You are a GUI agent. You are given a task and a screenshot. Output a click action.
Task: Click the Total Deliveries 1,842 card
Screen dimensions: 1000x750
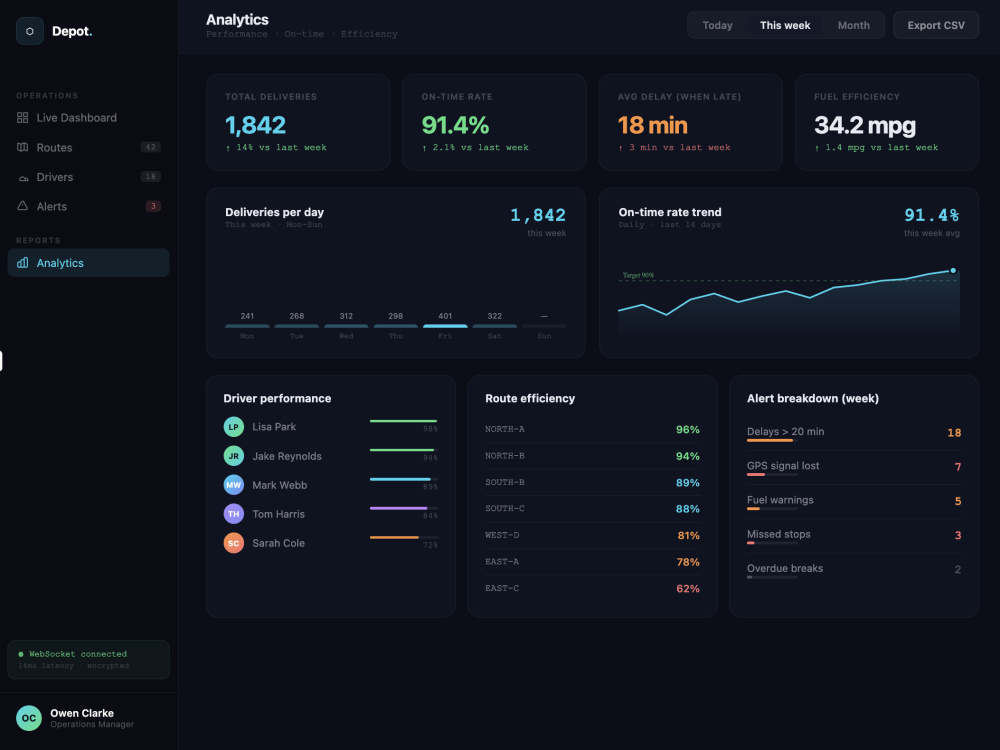tap(298, 122)
